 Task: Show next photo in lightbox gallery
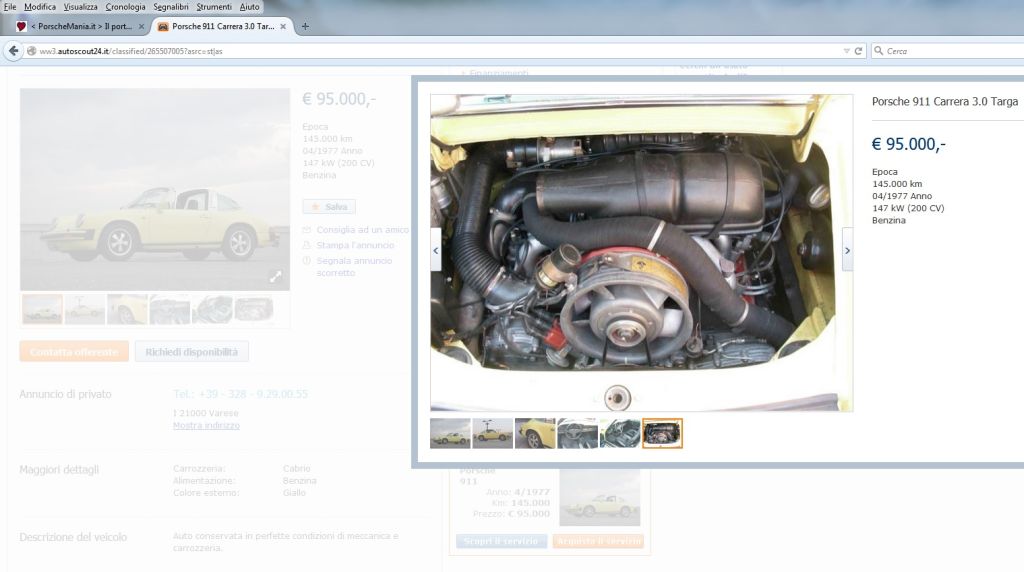(x=847, y=250)
